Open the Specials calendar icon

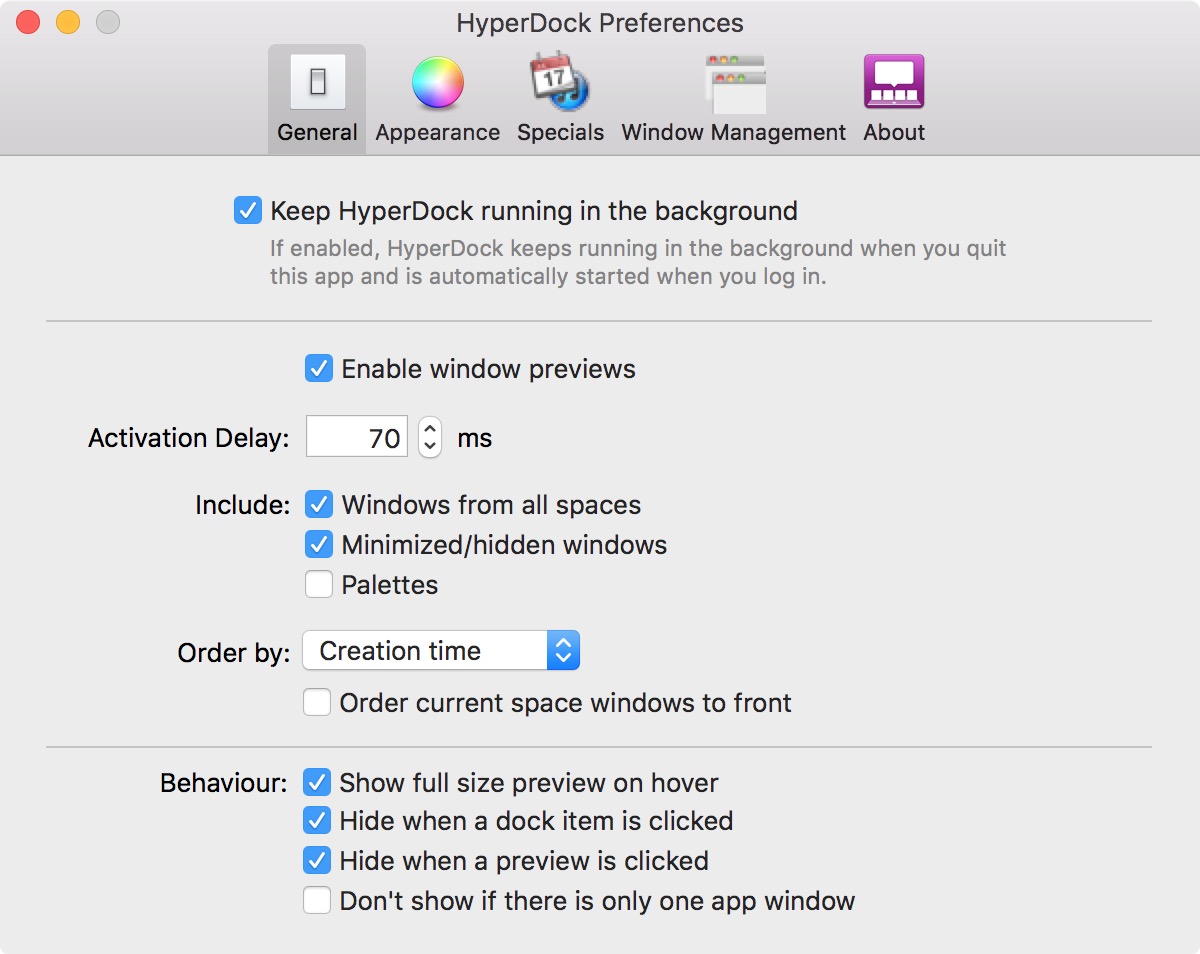point(560,83)
